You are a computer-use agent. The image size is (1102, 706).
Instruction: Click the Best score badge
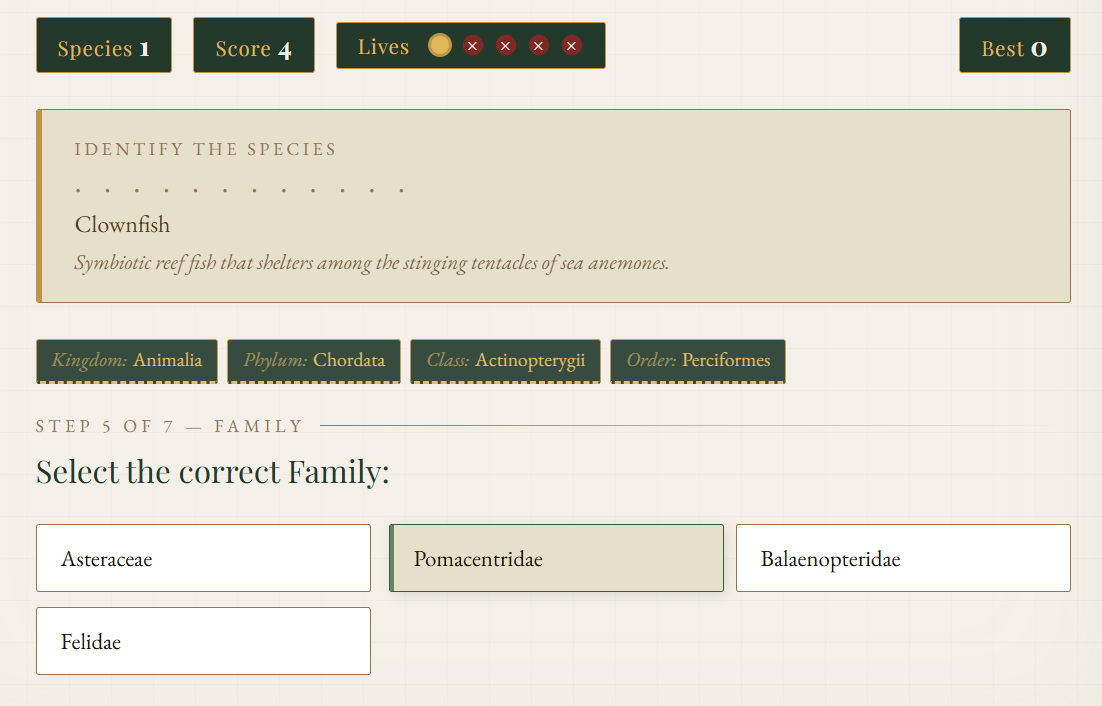pyautogui.click(x=1014, y=46)
